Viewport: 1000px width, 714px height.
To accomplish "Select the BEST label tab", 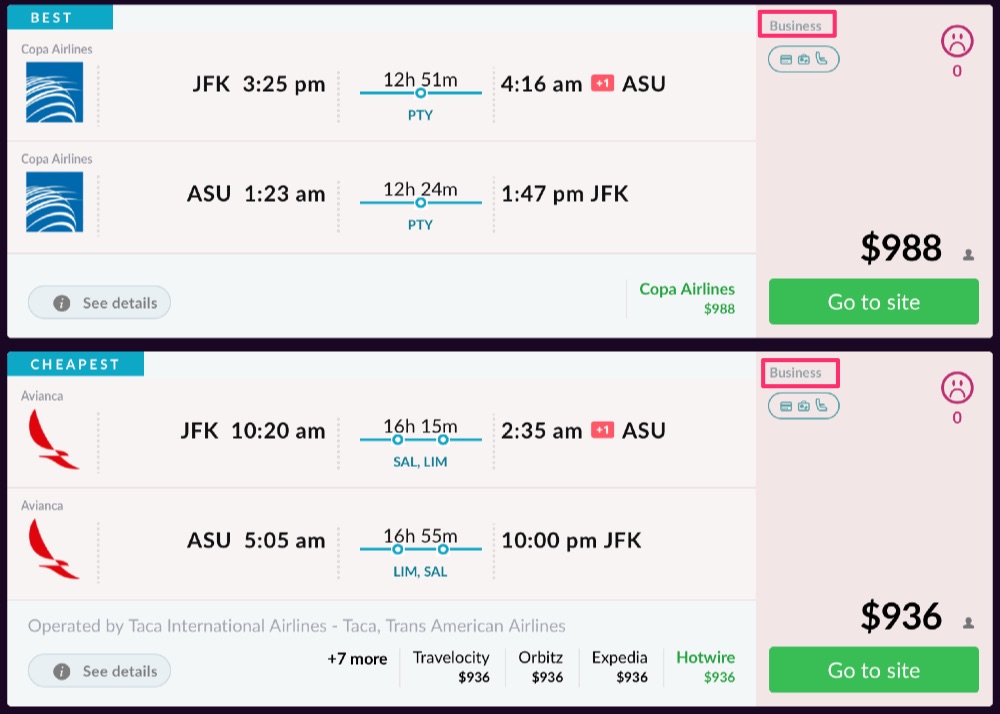I will coord(59,17).
